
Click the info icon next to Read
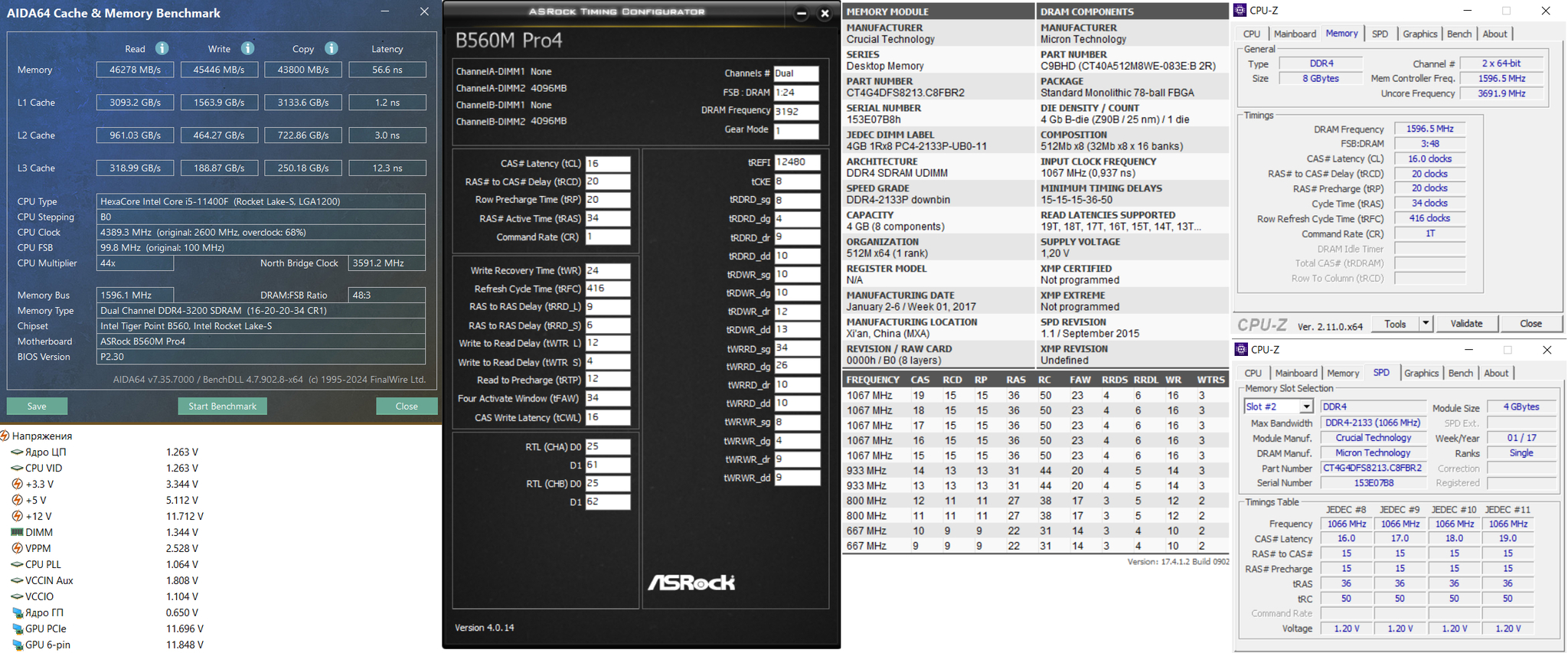(162, 48)
